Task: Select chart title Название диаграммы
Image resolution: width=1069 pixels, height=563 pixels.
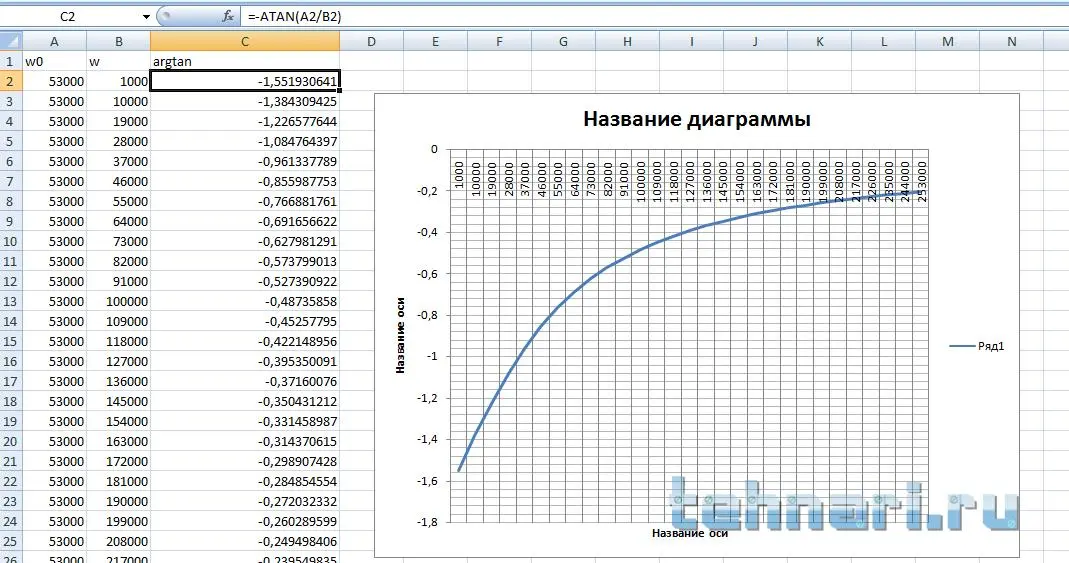Action: coord(697,119)
